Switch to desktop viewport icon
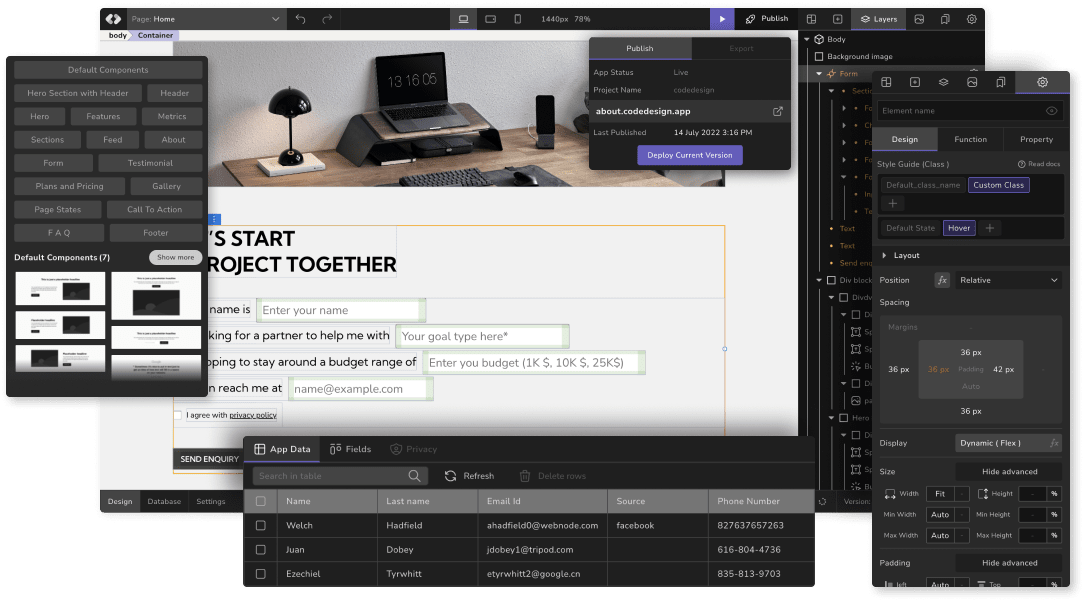Screen dimensions: 1084x601 pos(463,19)
